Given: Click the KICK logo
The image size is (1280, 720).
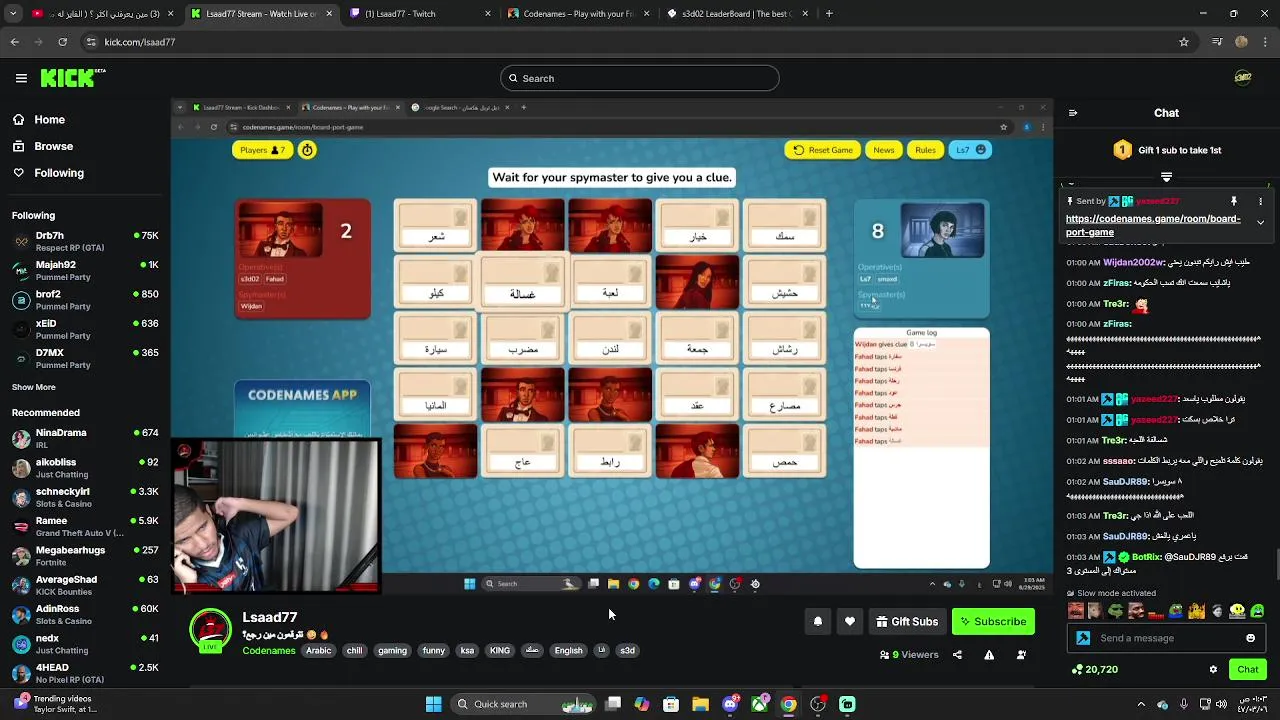Looking at the screenshot, I should 72,78.
